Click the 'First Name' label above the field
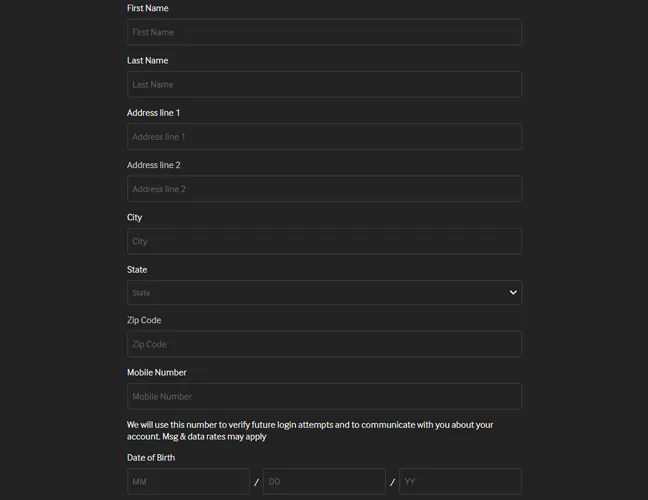This screenshot has width=648, height=500. click(x=148, y=8)
